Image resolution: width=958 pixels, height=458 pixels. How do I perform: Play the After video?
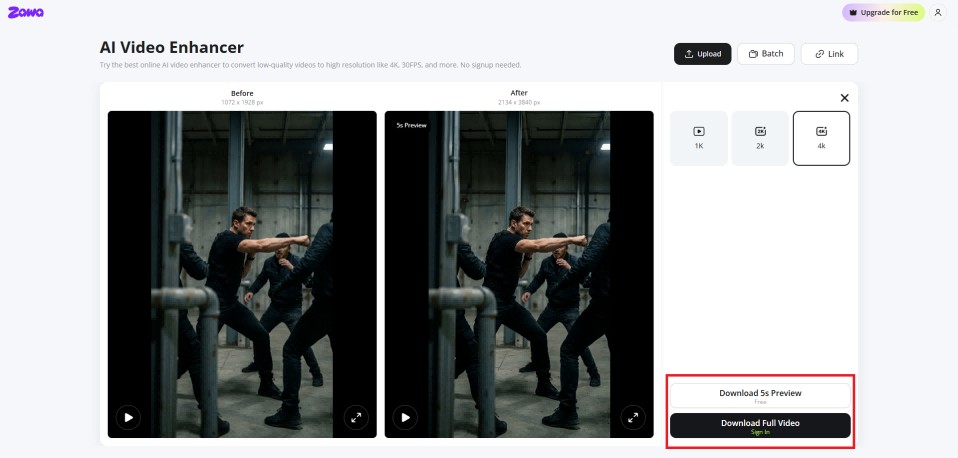pos(405,418)
